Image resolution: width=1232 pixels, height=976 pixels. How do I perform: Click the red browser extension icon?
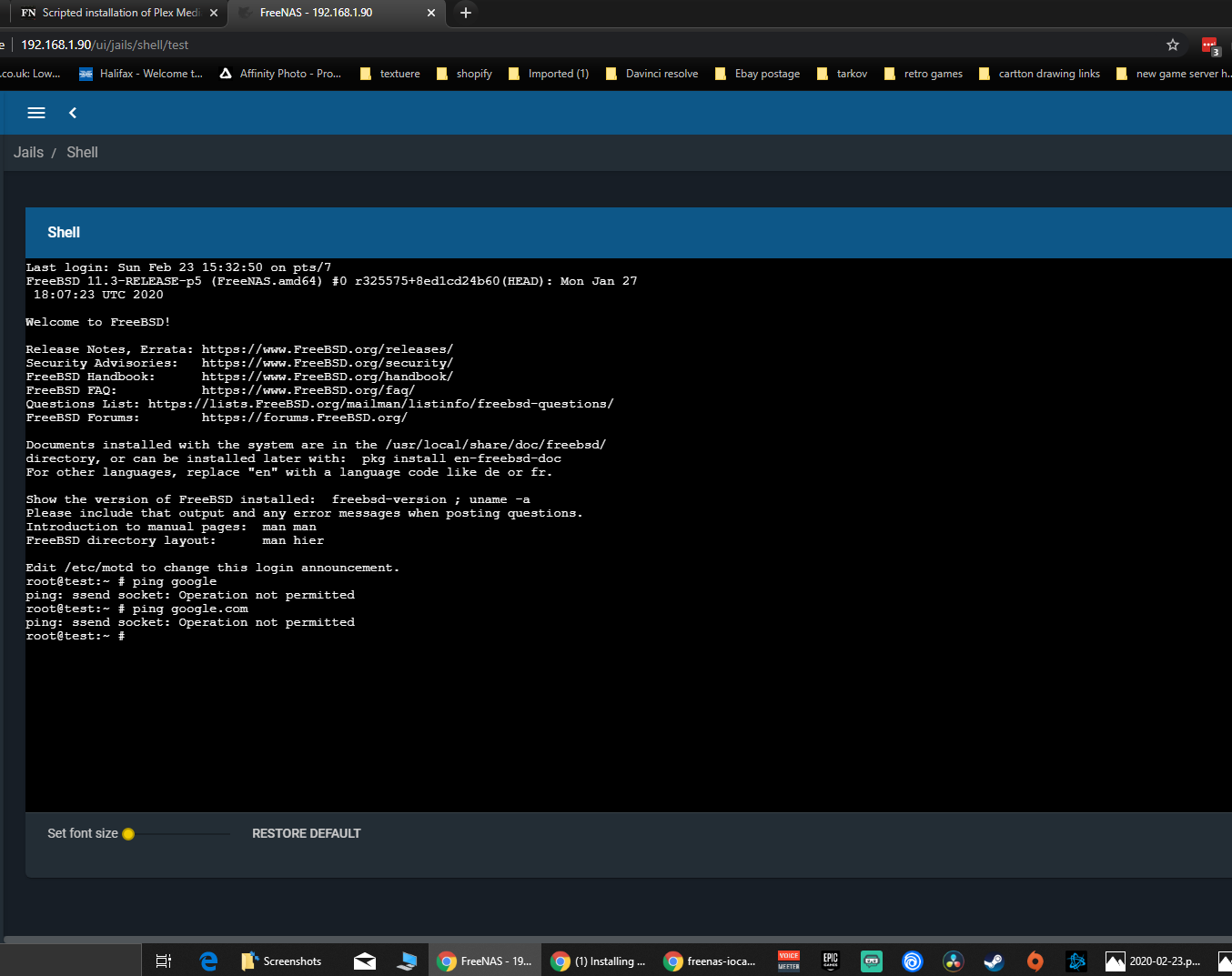pyautogui.click(x=1209, y=45)
